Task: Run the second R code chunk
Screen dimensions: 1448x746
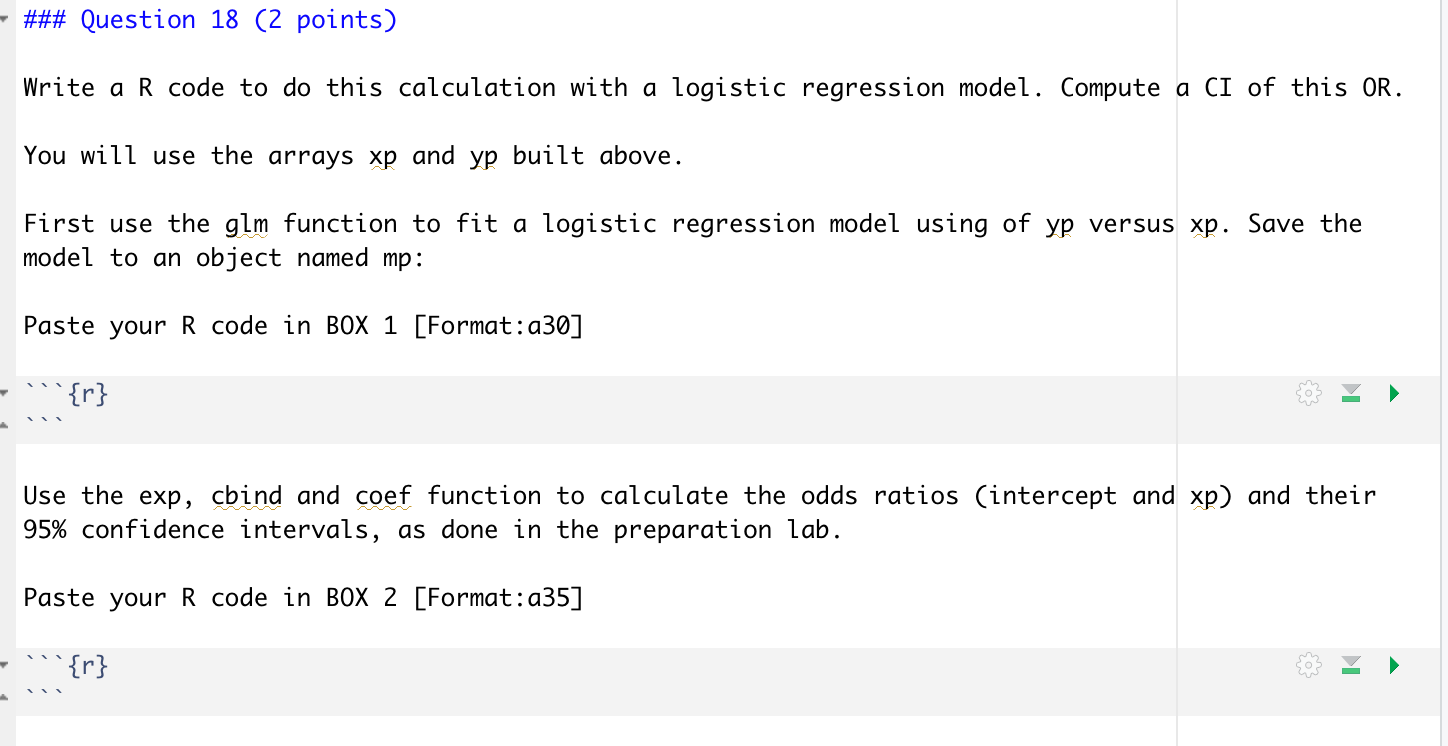Action: (x=1393, y=665)
